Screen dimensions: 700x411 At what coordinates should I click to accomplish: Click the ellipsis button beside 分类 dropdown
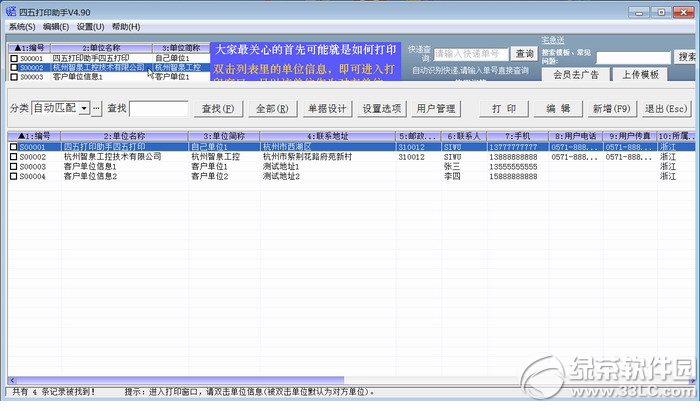96,108
